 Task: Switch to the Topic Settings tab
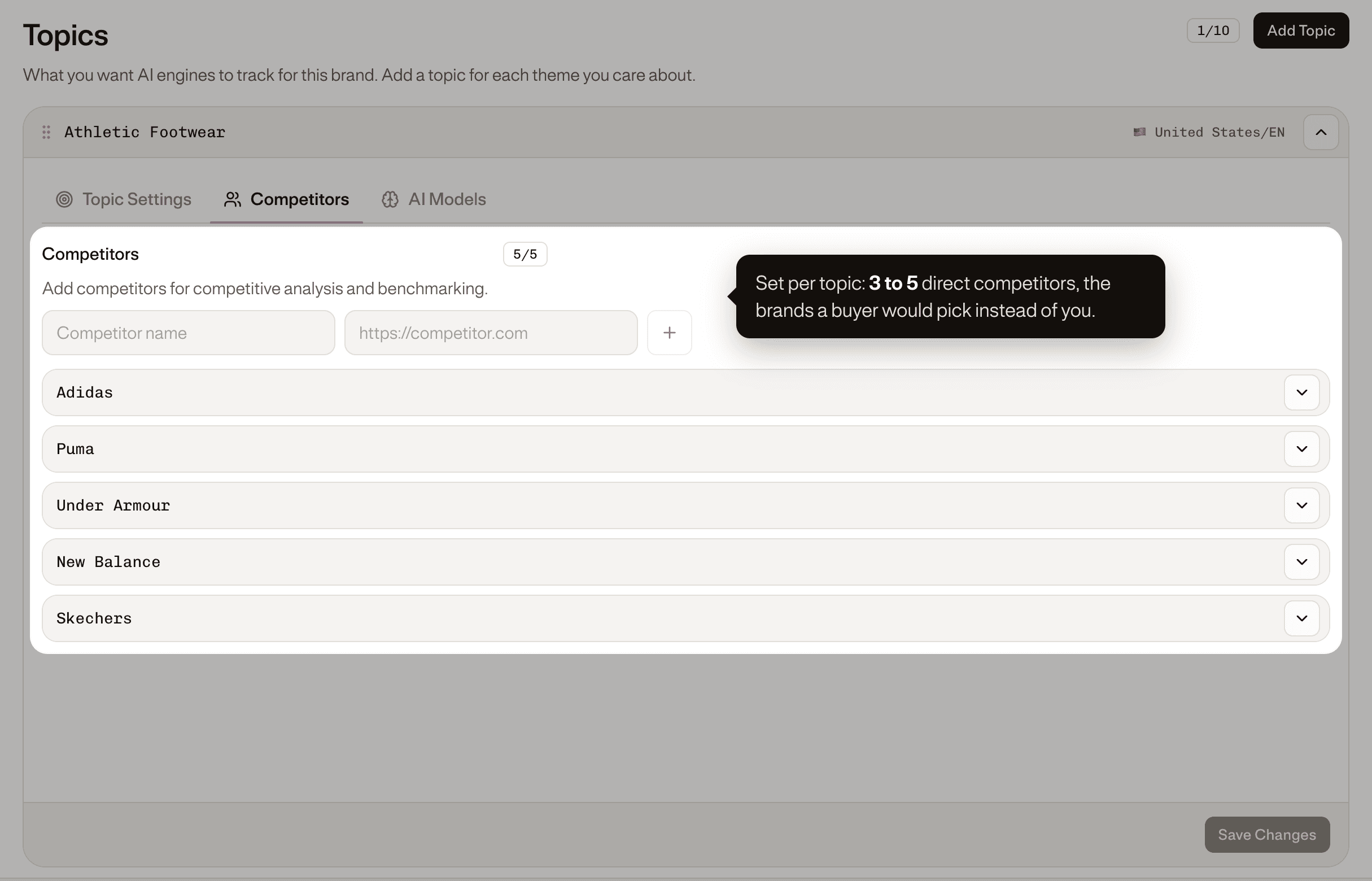[x=124, y=199]
